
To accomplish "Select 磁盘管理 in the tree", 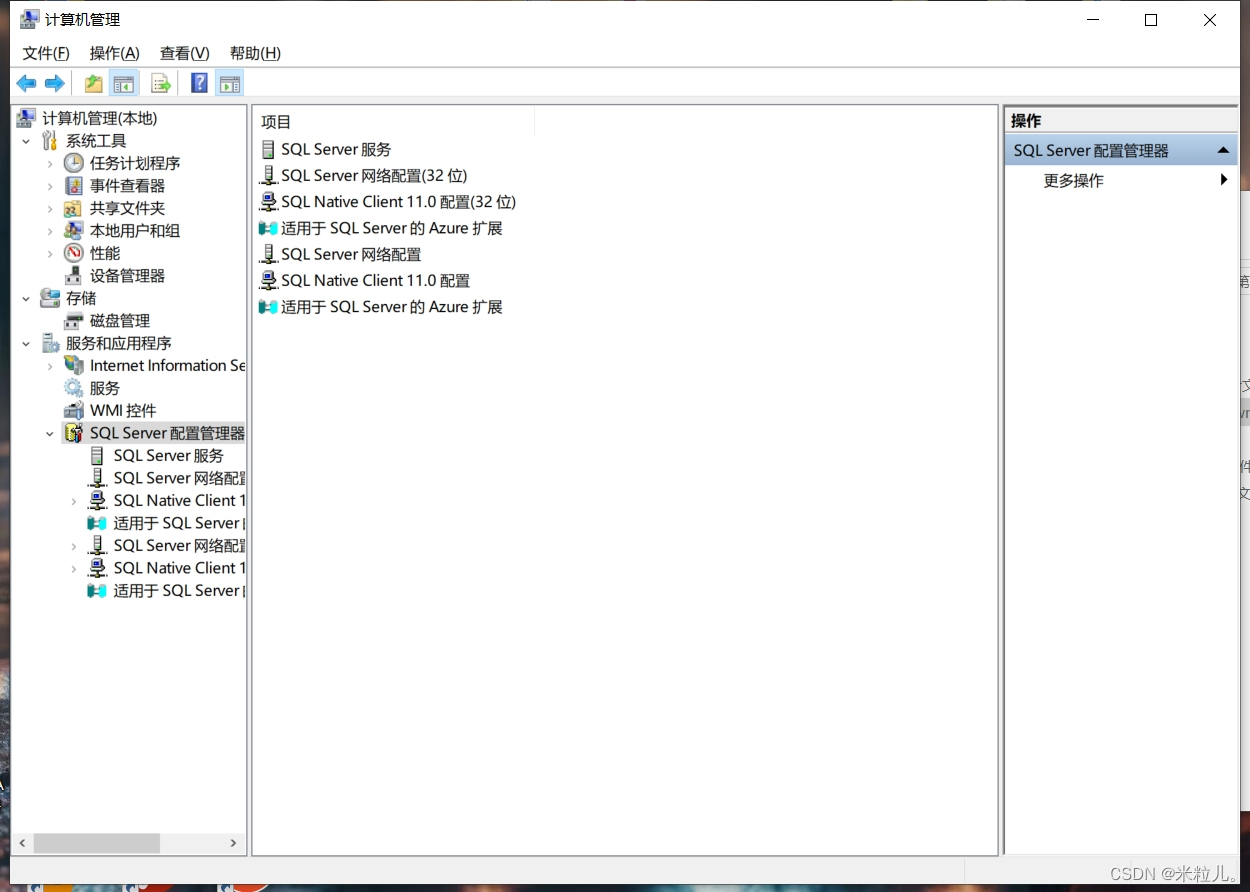I will click(120, 321).
